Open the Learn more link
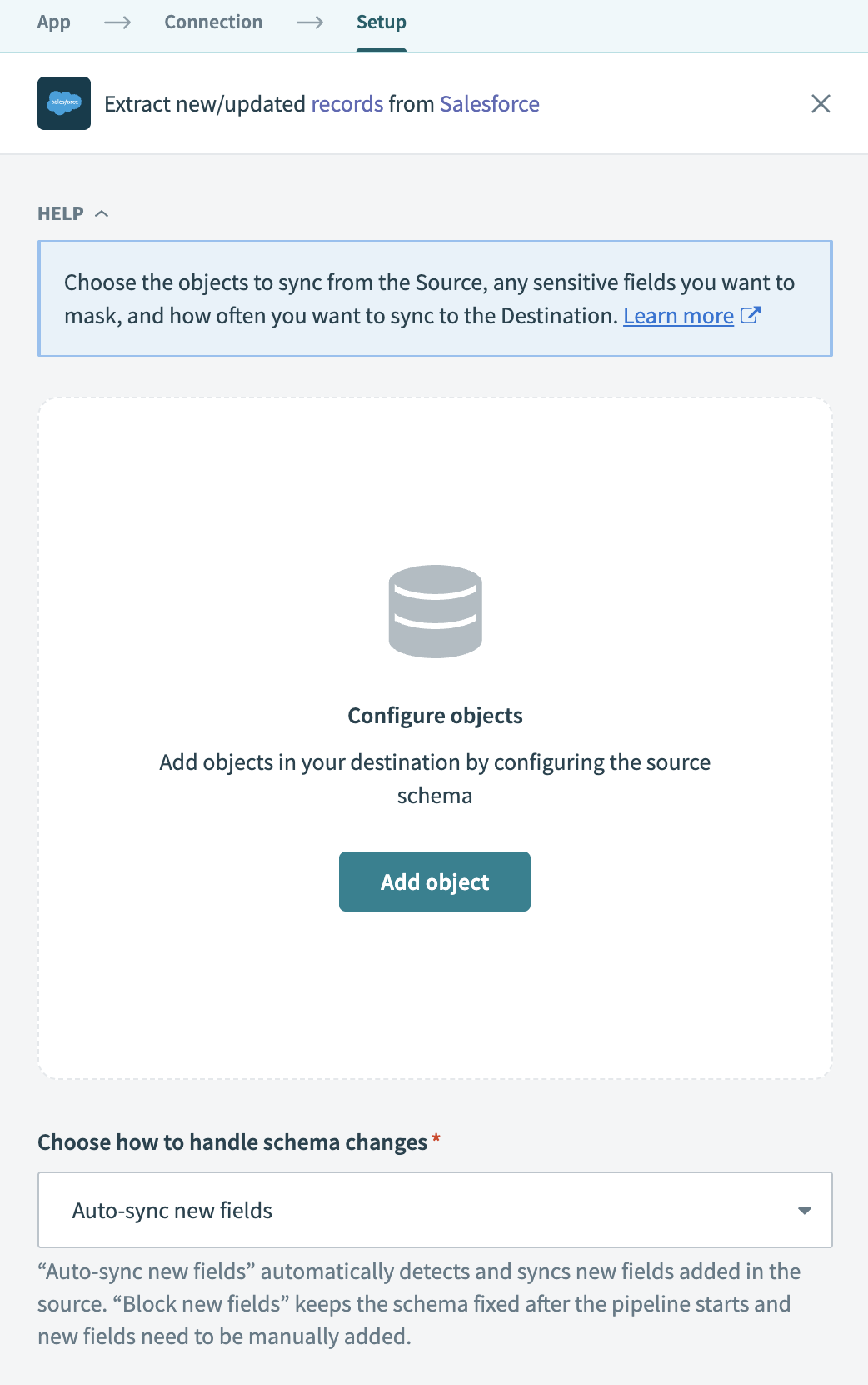 (x=678, y=316)
